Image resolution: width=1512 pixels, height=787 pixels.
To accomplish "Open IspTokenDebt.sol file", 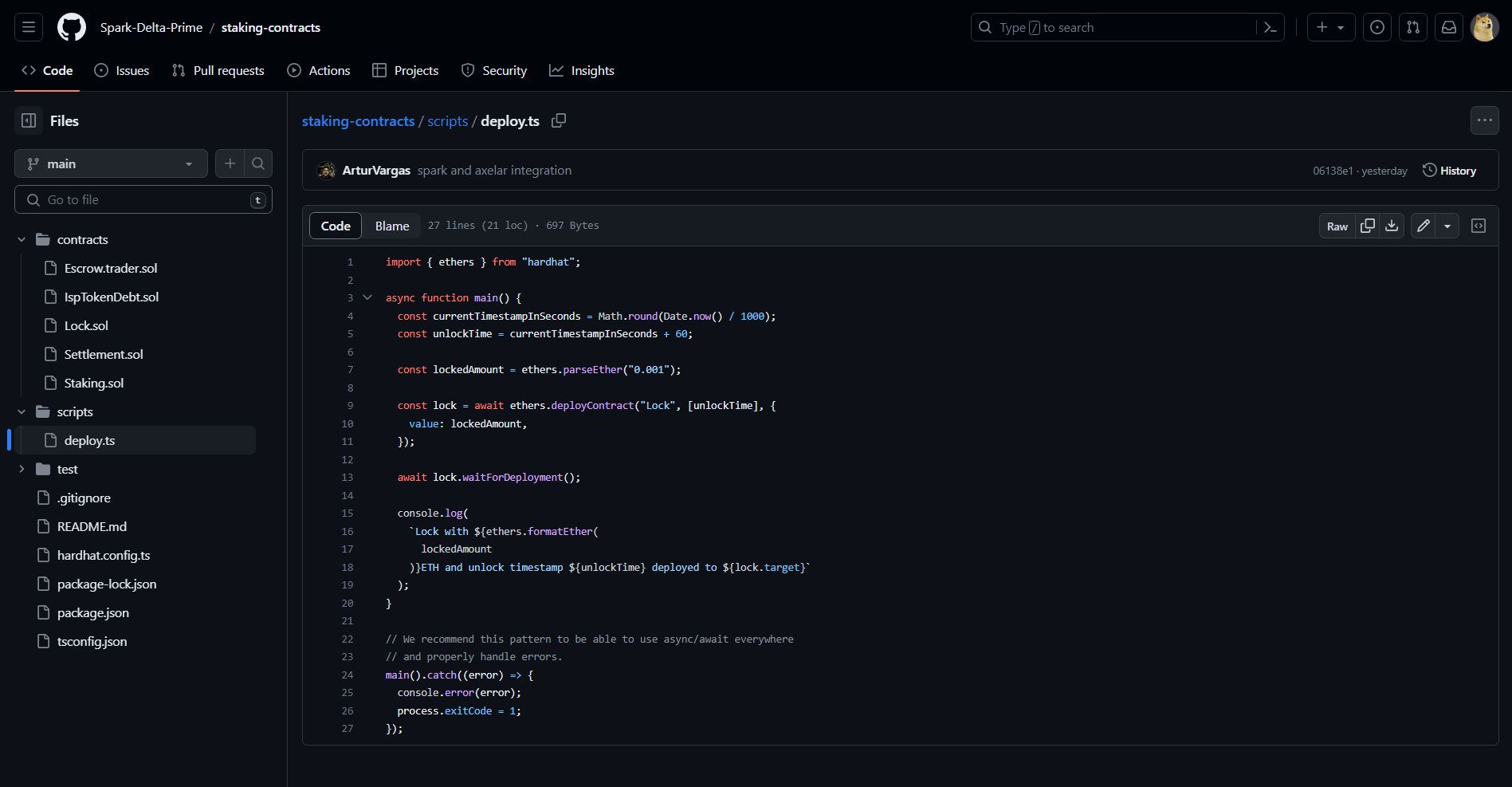I will (x=112, y=297).
